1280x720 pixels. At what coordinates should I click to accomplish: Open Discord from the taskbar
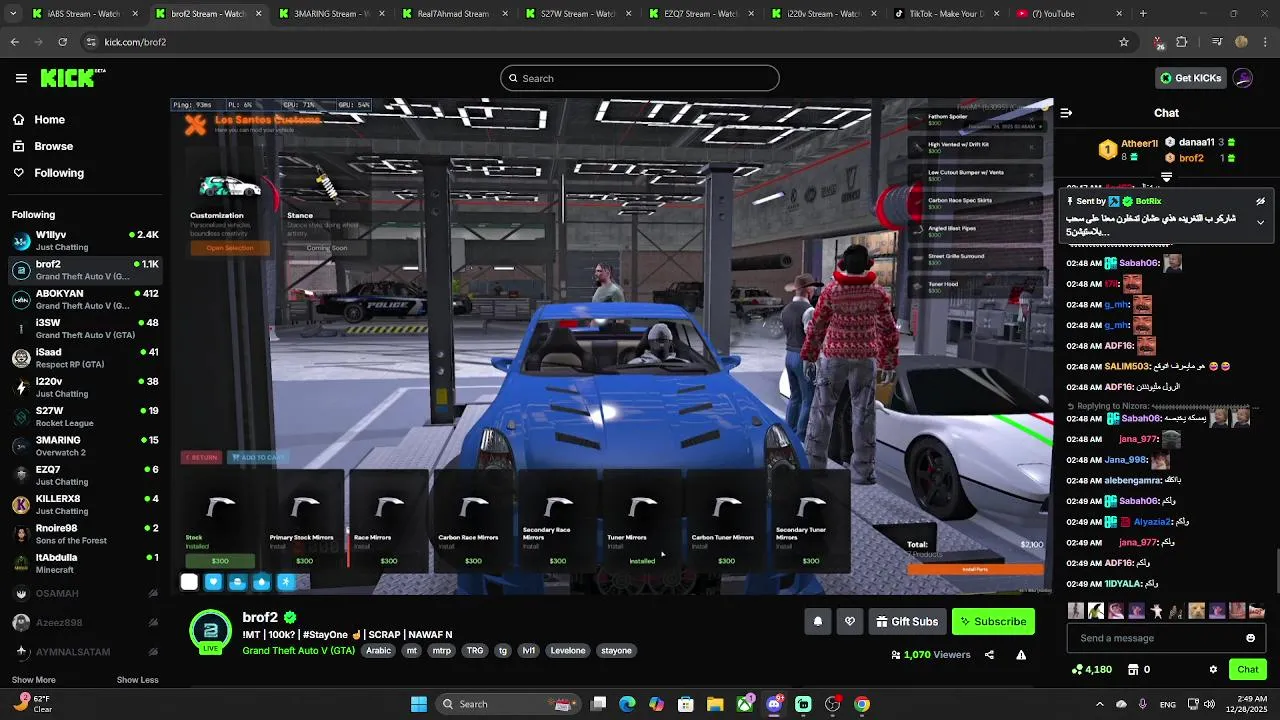point(774,704)
